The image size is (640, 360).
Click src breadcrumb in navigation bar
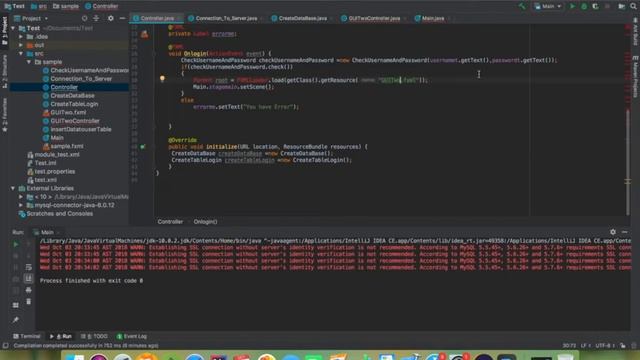click(x=39, y=6)
